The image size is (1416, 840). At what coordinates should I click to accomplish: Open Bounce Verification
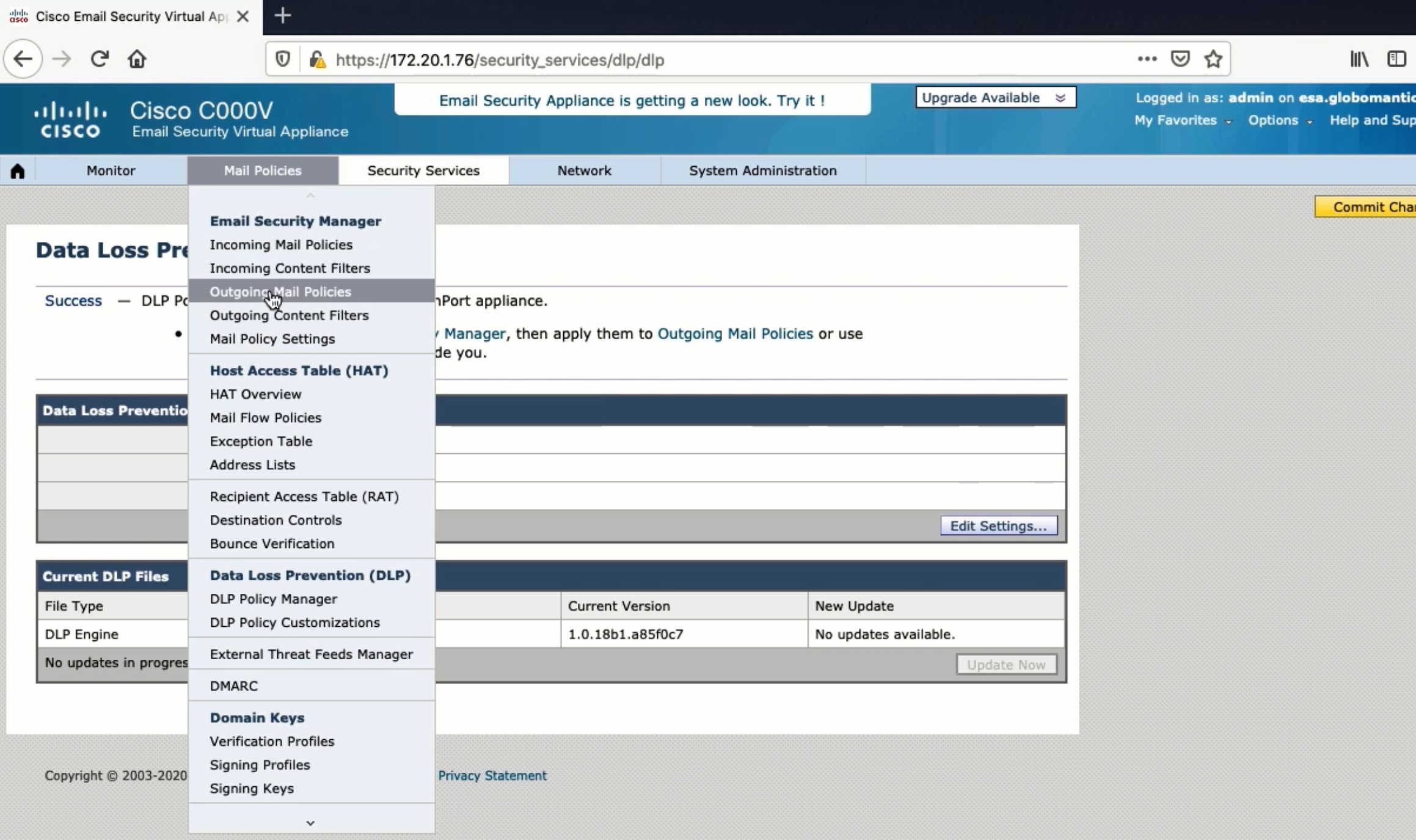[x=272, y=543]
